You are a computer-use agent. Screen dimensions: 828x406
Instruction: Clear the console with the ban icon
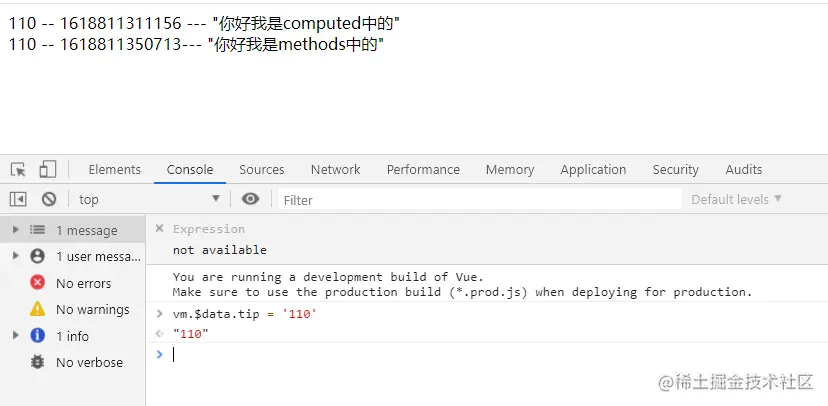coord(48,199)
